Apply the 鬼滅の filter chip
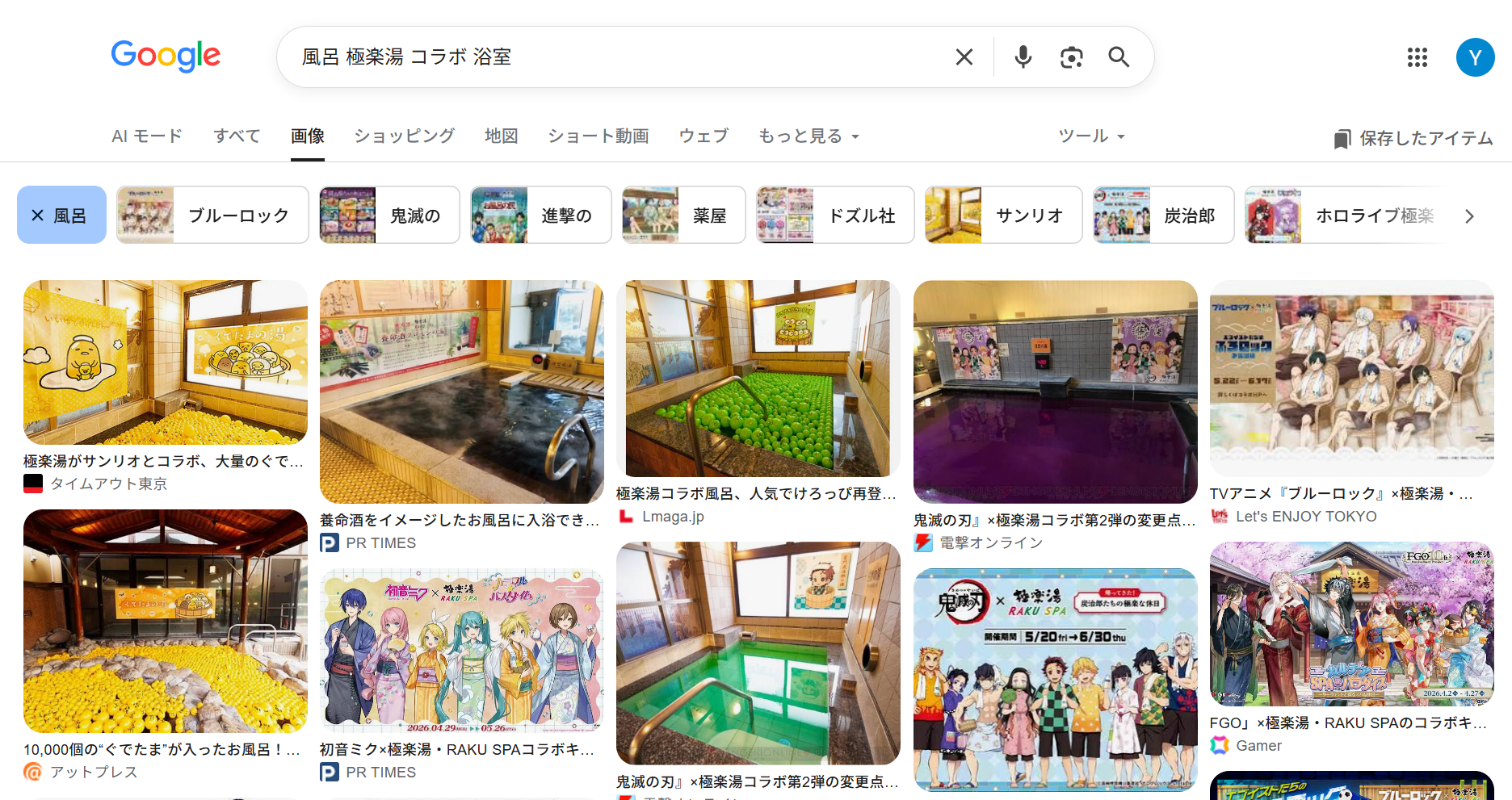 (x=389, y=215)
